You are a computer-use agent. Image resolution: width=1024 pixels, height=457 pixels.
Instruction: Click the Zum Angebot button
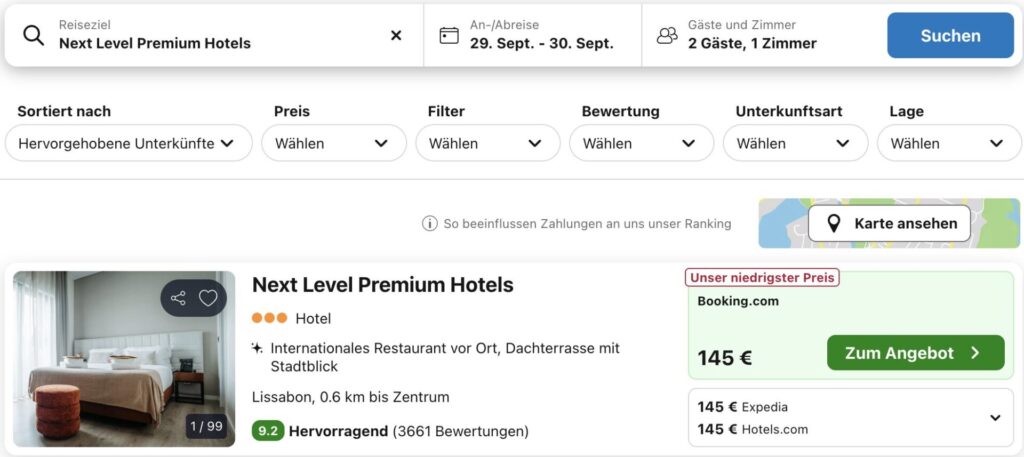click(915, 353)
